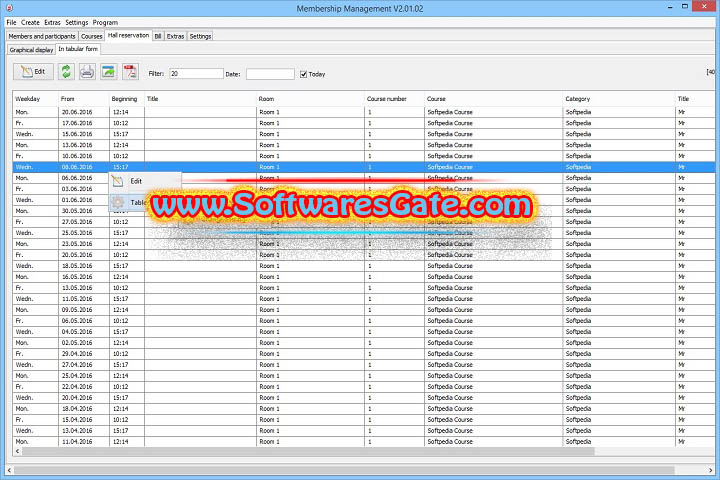The width and height of the screenshot is (720, 480).
Task: Switch to Graphical display subtab
Action: (x=31, y=50)
